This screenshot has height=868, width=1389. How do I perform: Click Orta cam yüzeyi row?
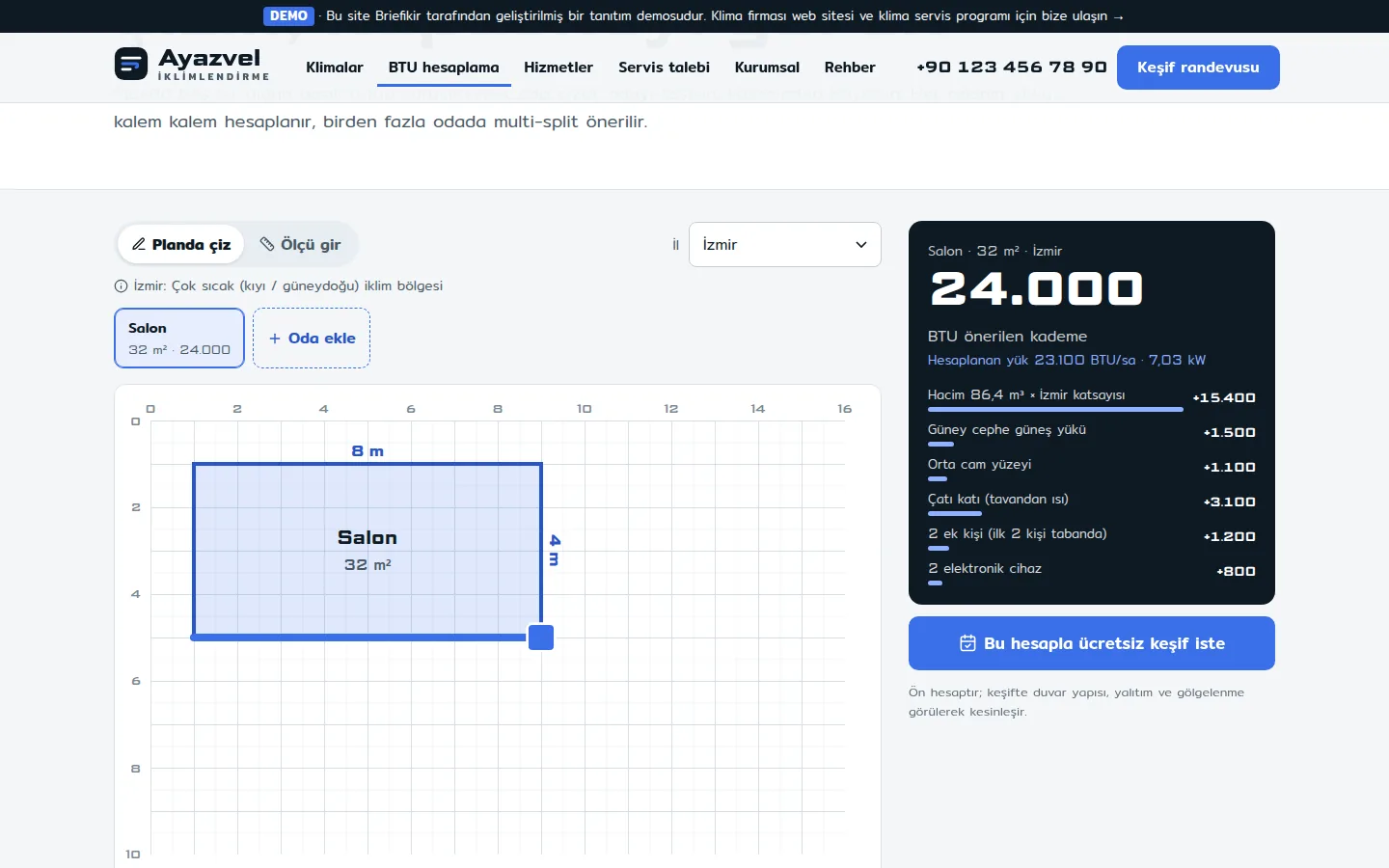click(x=1092, y=468)
